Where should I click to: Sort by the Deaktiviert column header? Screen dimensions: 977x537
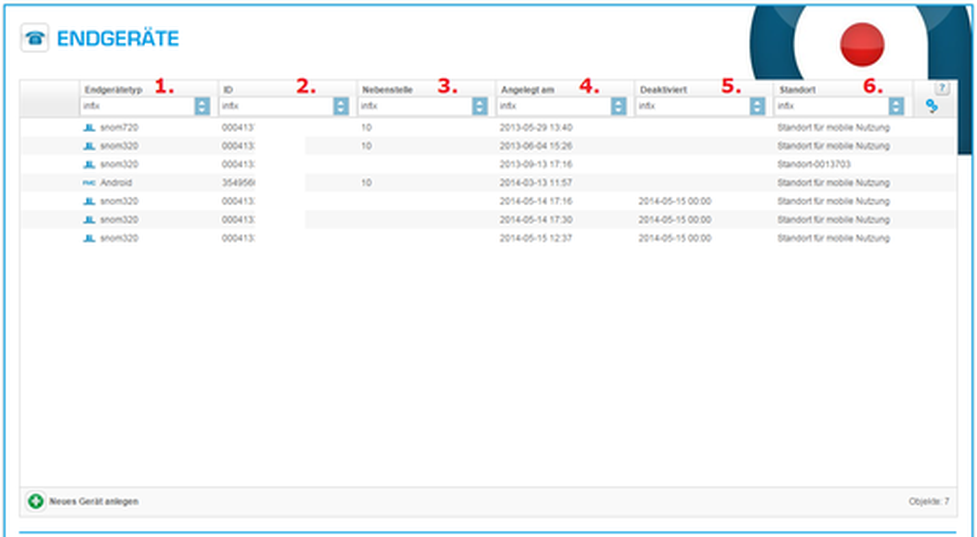tap(663, 90)
